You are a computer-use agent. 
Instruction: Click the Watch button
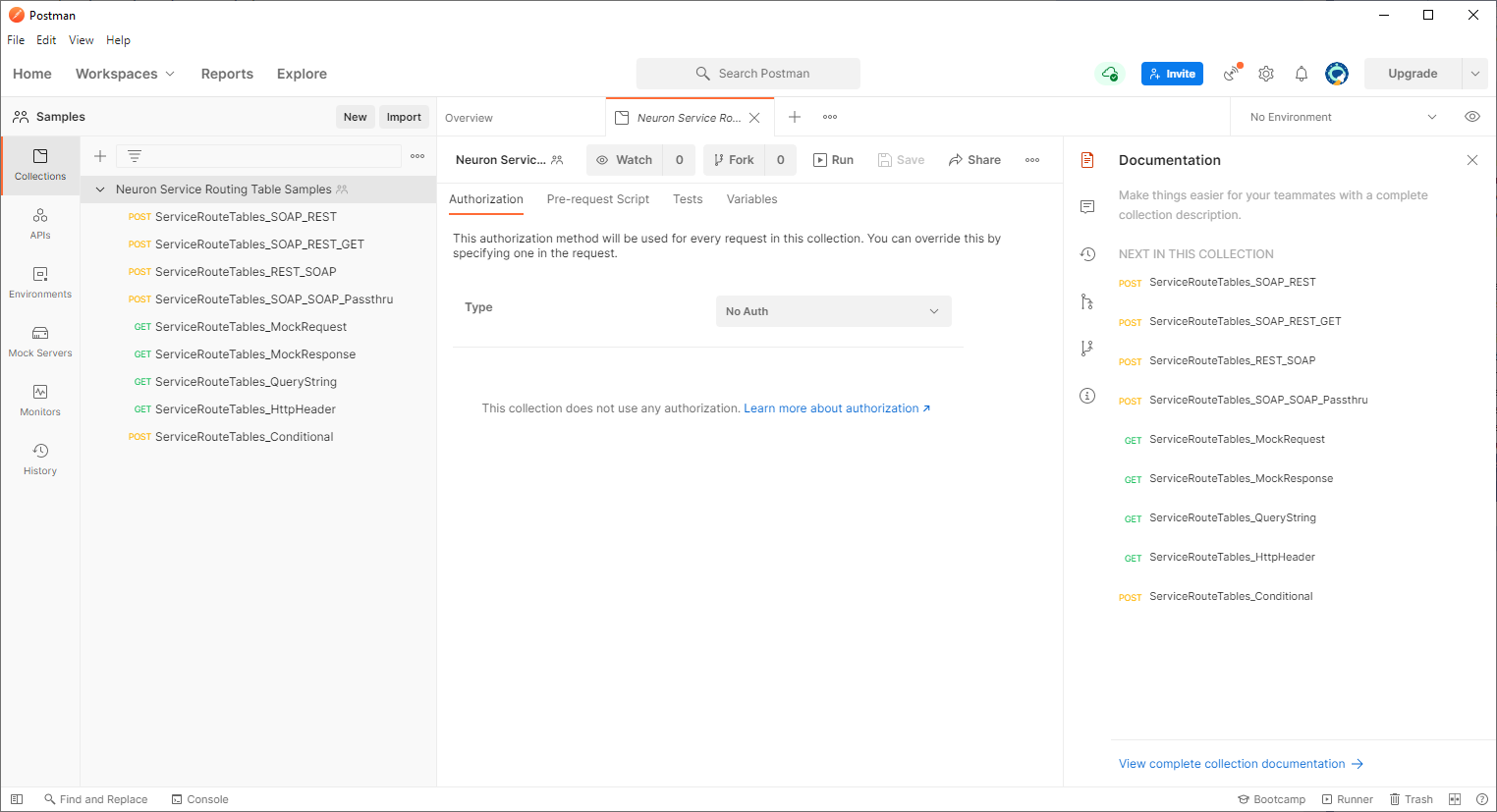pos(625,160)
